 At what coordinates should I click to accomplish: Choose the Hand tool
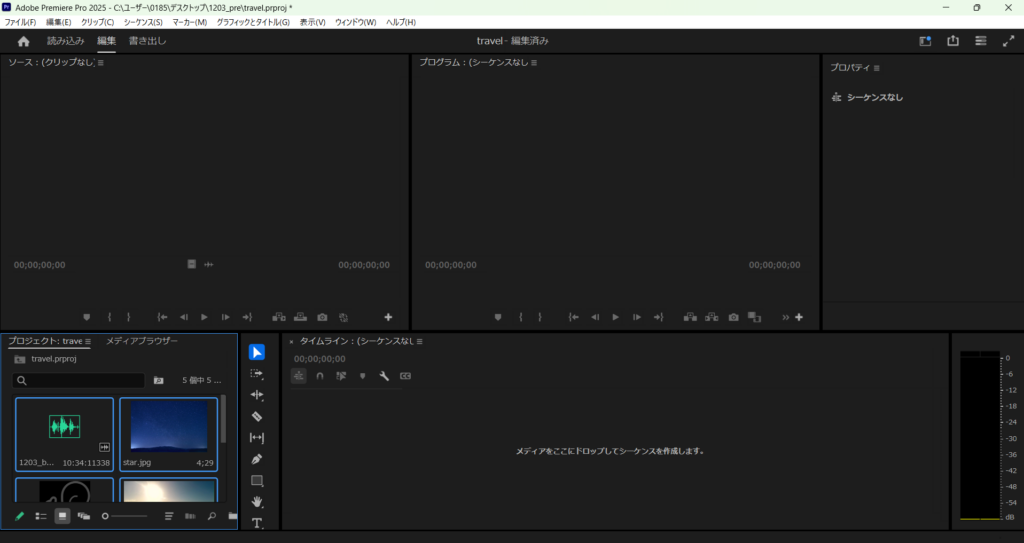coord(257,502)
